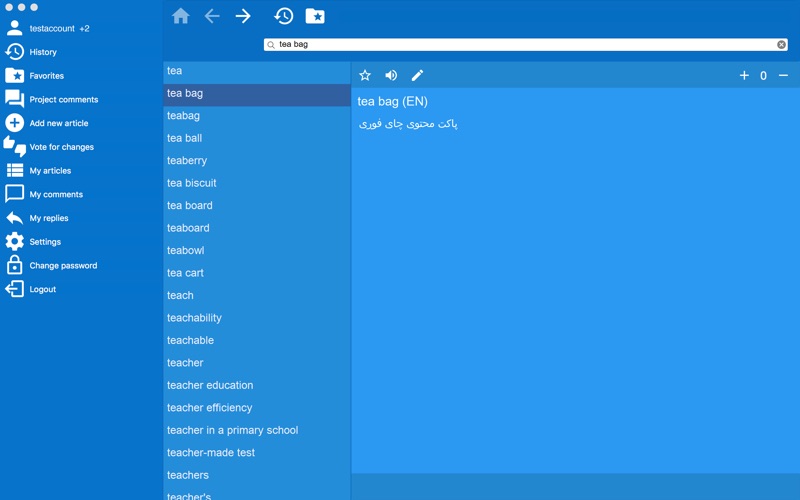This screenshot has width=800, height=500.
Task: Select 'teaberry' in word list
Action: pyautogui.click(x=257, y=161)
